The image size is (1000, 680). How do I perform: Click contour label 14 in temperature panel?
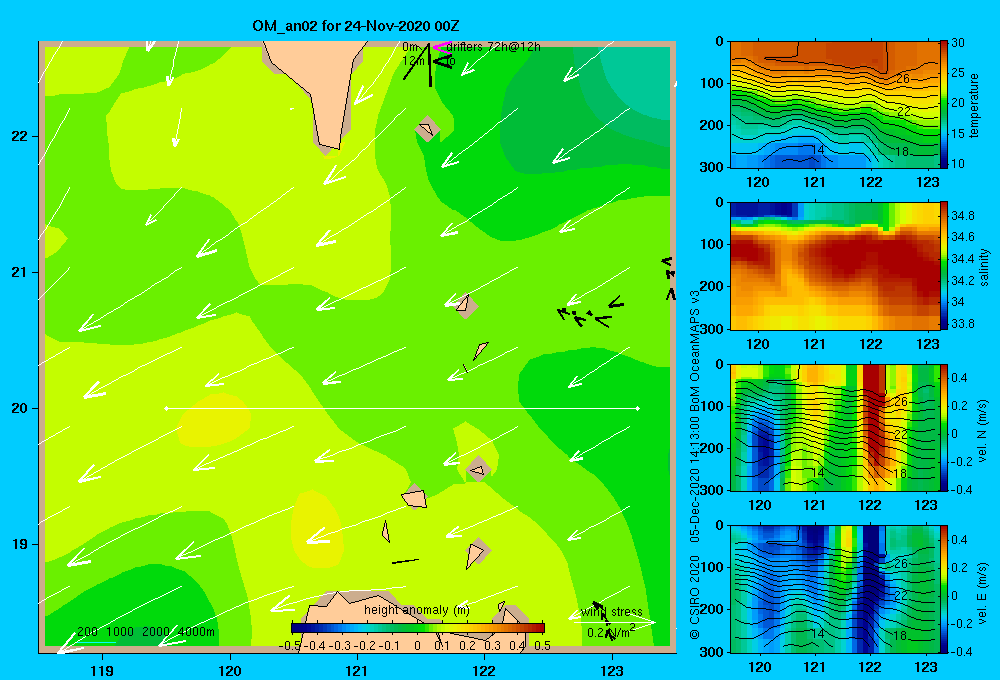tap(818, 150)
